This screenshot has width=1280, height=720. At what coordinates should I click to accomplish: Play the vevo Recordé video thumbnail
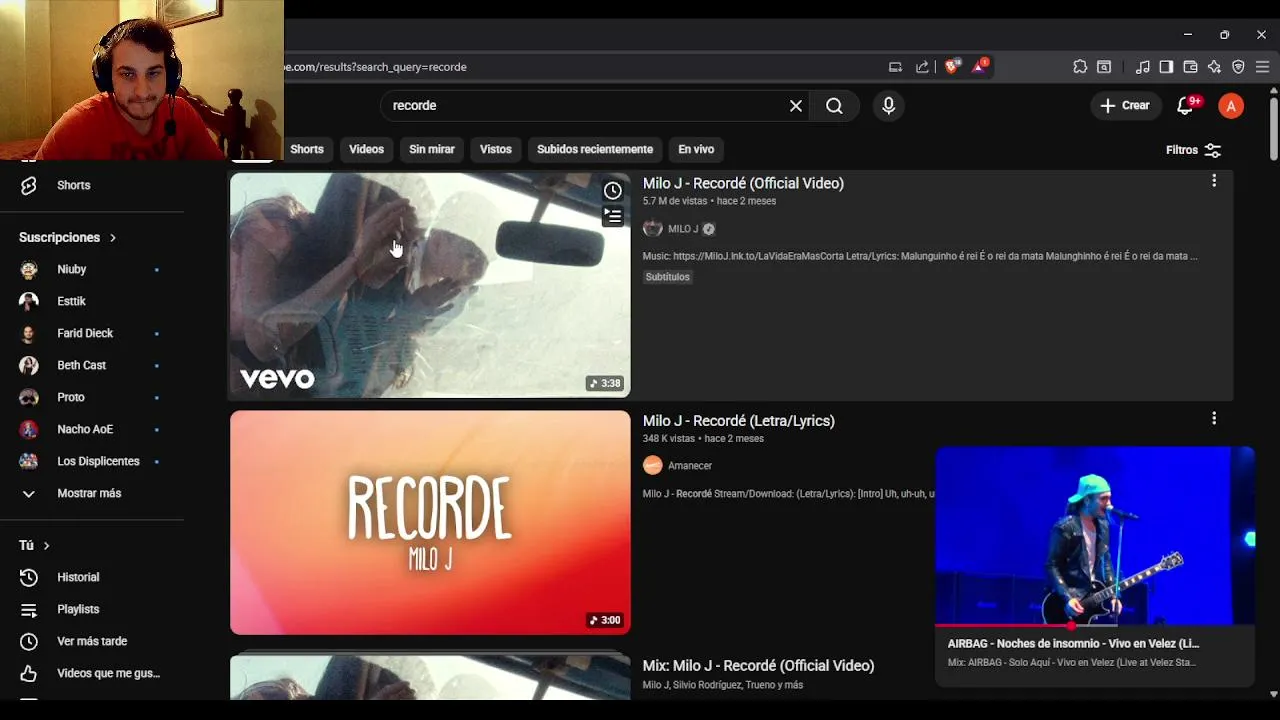430,285
